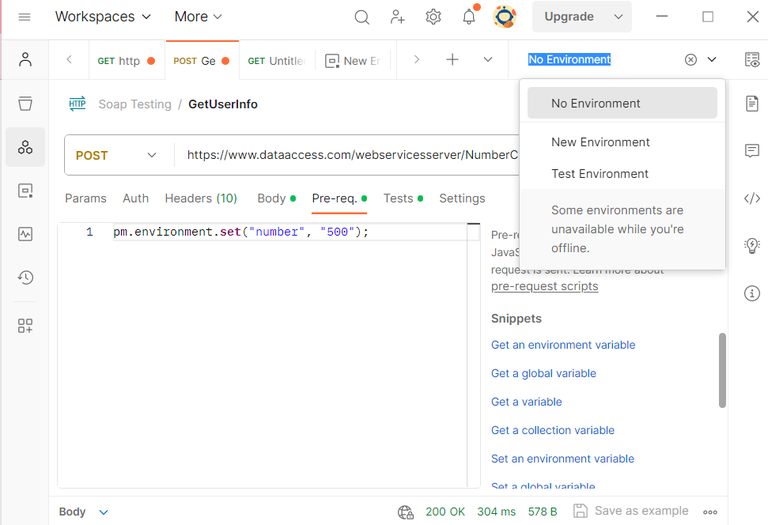Image resolution: width=768 pixels, height=525 pixels.
Task: Open the Collections sidebar icon
Action: (25, 103)
